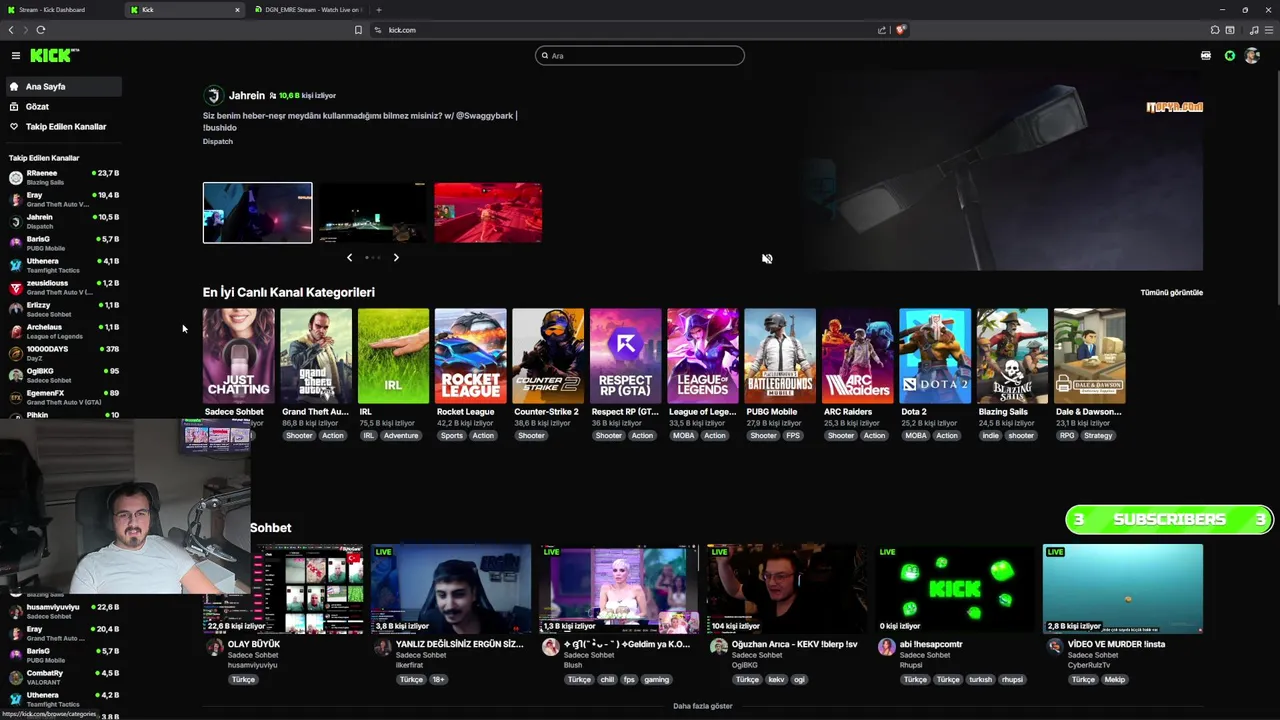Viewport: 1280px width, 720px height.
Task: Open the Respect RP category card
Action: [625, 356]
